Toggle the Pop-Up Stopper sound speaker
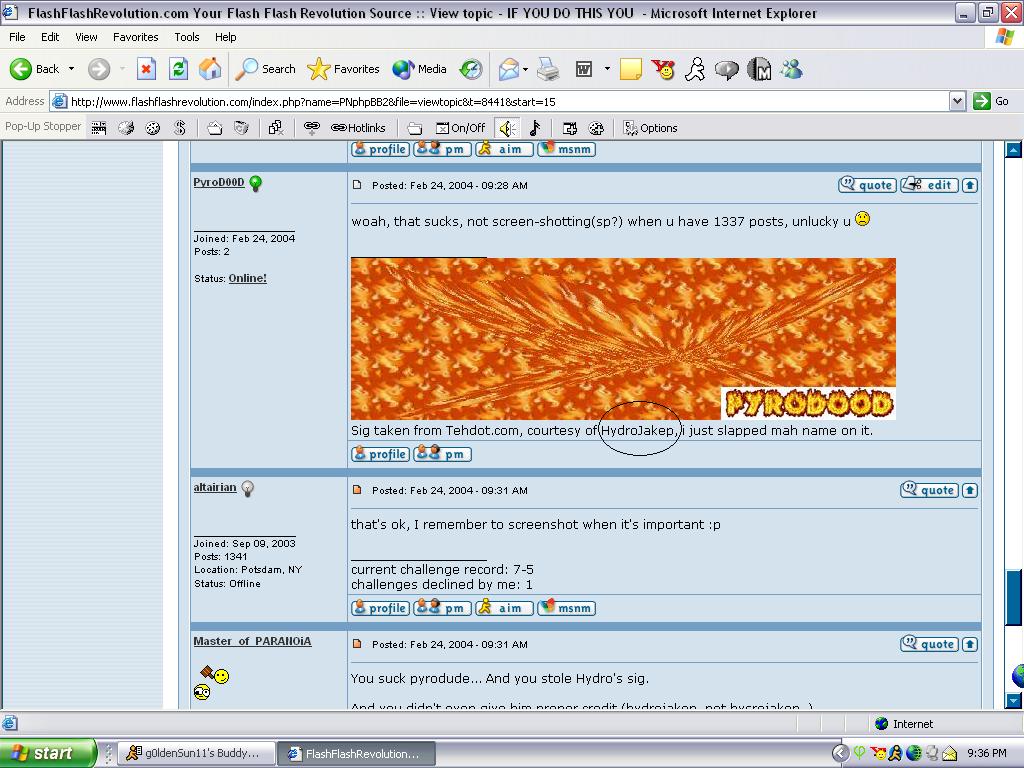 click(x=507, y=128)
